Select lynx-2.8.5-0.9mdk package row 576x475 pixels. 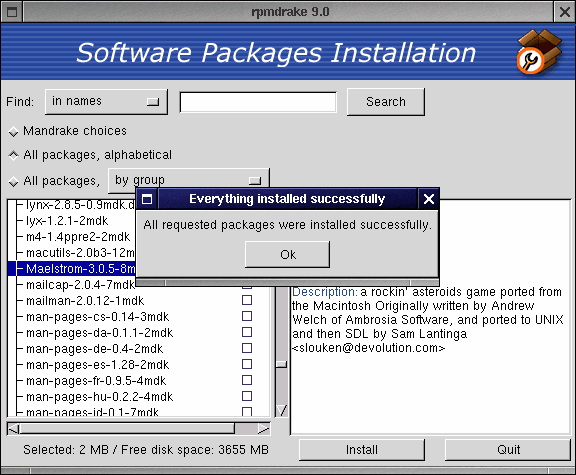pyautogui.click(x=80, y=205)
